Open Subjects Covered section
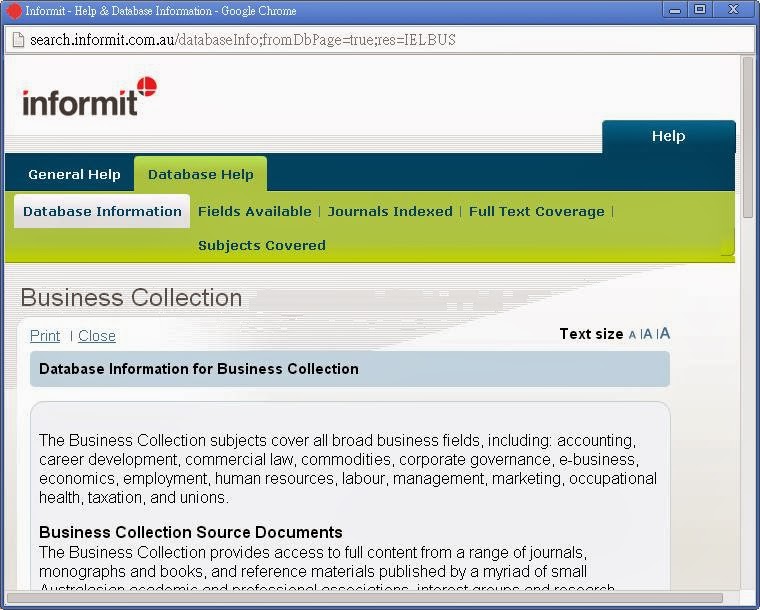Viewport: 760px width, 610px height. tap(262, 245)
